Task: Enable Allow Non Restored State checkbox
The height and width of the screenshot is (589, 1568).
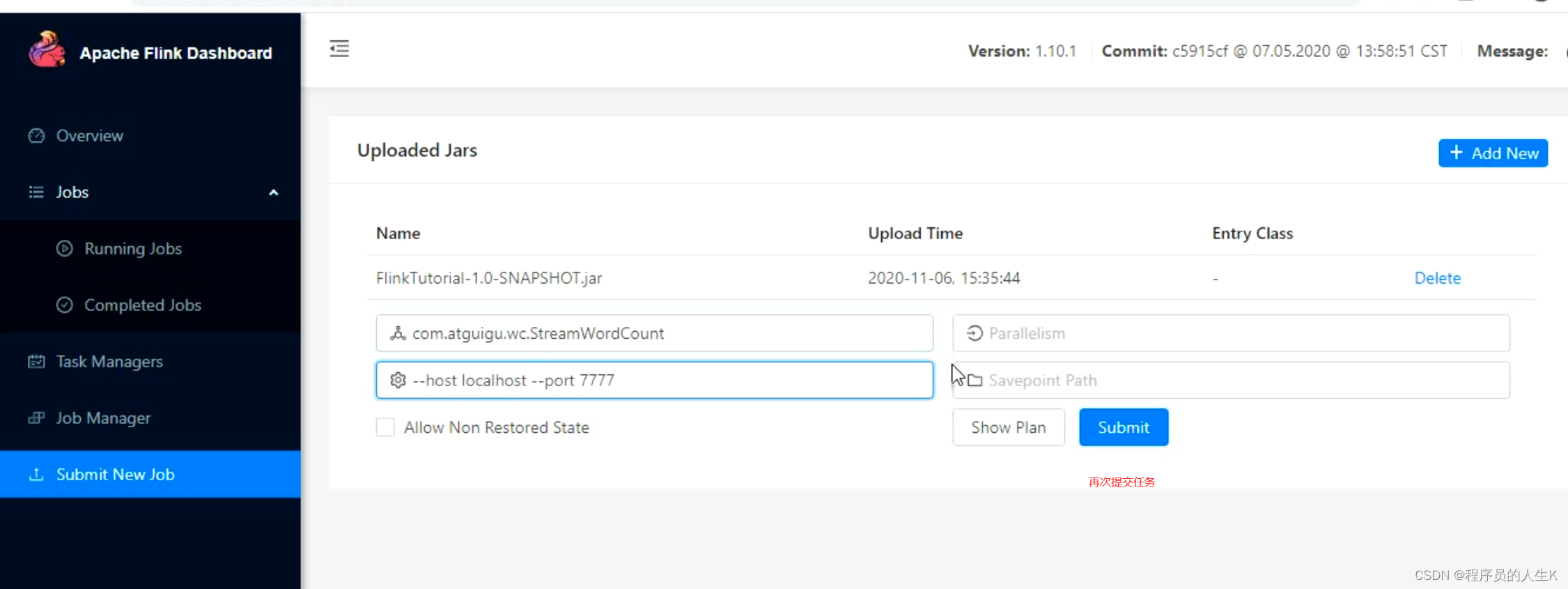Action: click(385, 427)
